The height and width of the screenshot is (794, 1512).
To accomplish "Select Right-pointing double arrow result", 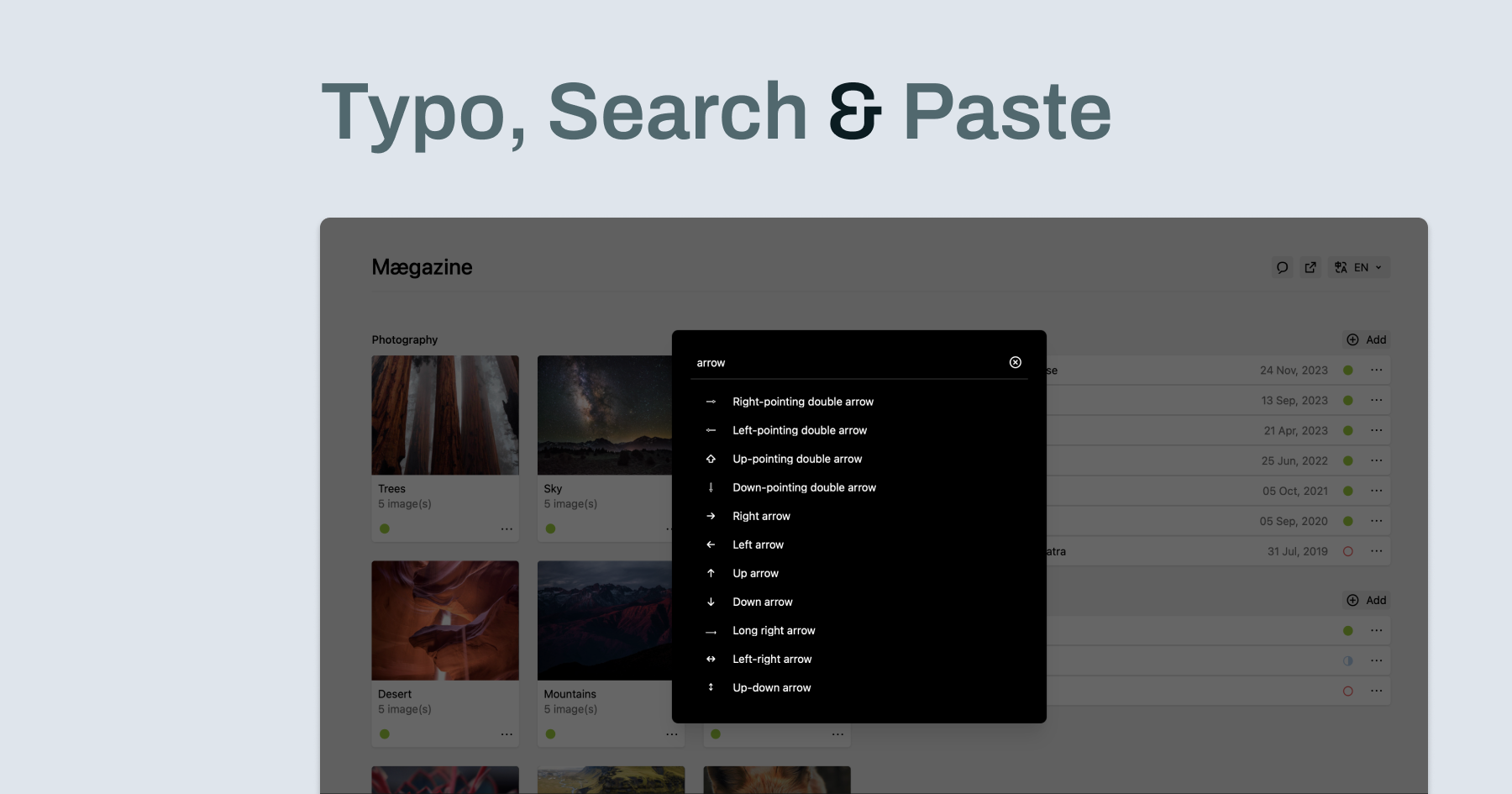I will pos(802,402).
